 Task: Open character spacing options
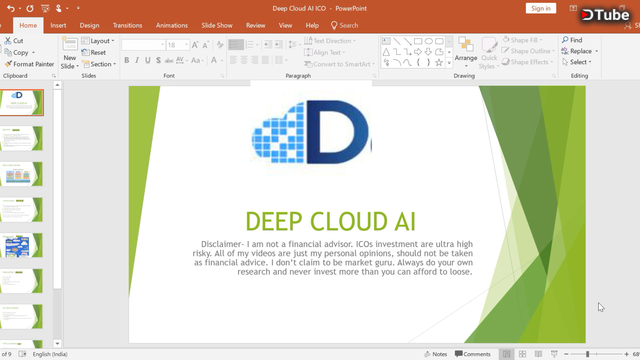click(x=182, y=60)
